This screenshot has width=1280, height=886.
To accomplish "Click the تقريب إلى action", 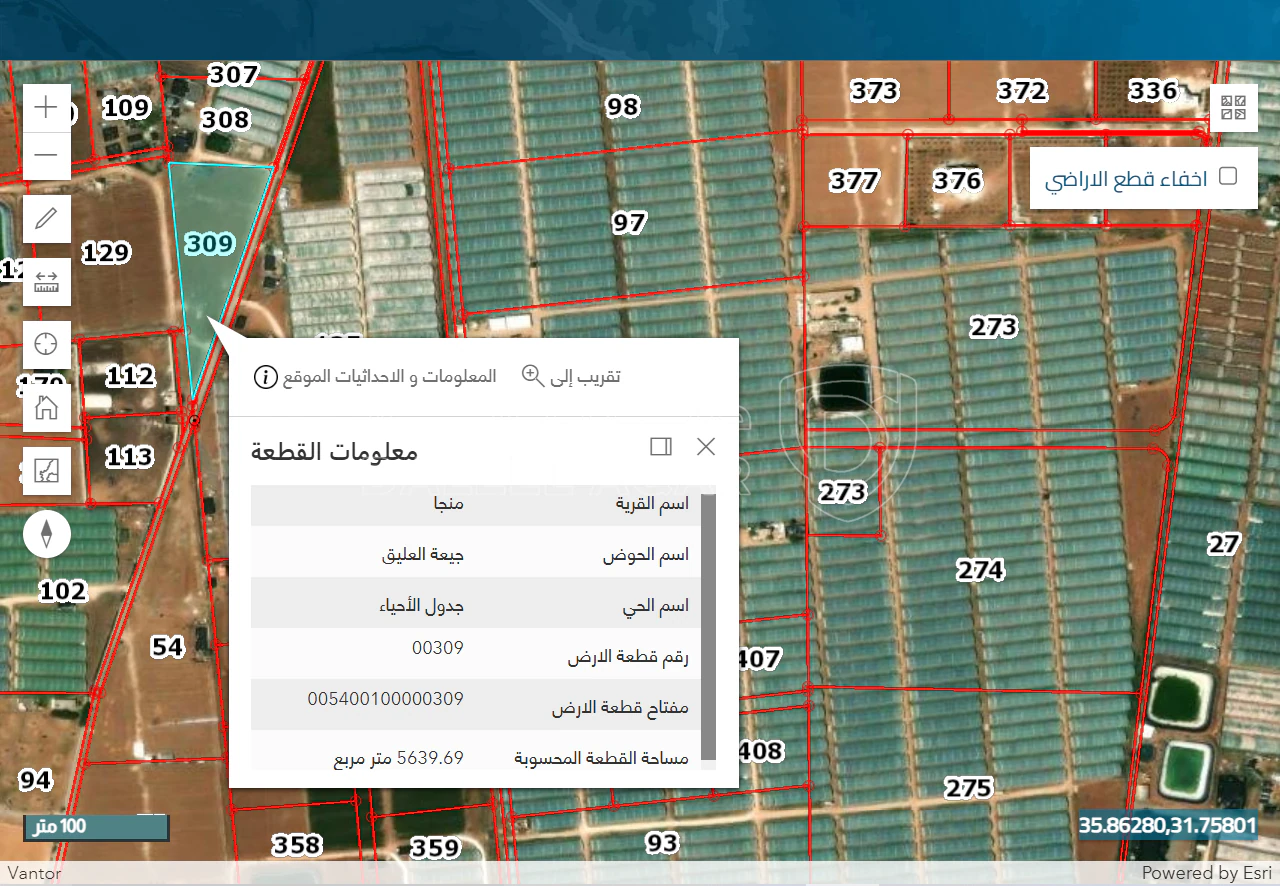I will pyautogui.click(x=586, y=376).
